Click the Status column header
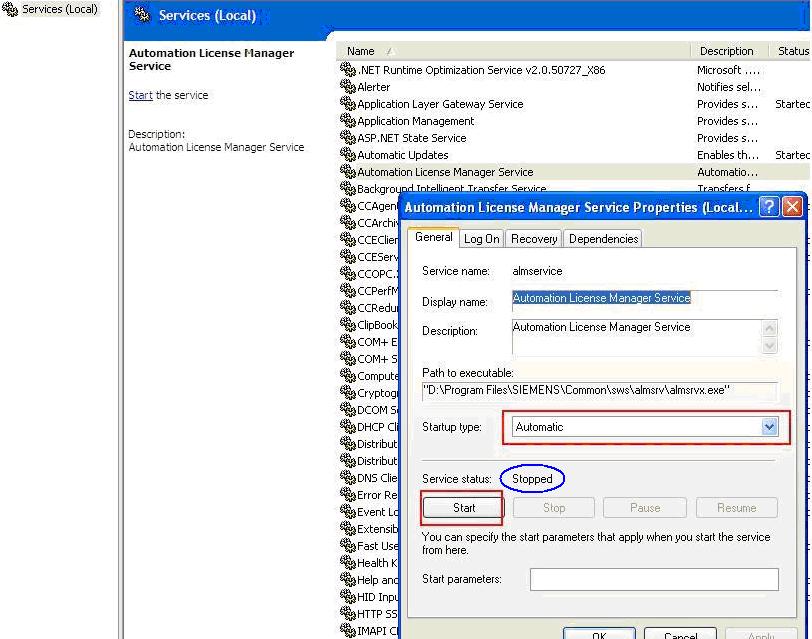This screenshot has width=812, height=639. [x=792, y=51]
